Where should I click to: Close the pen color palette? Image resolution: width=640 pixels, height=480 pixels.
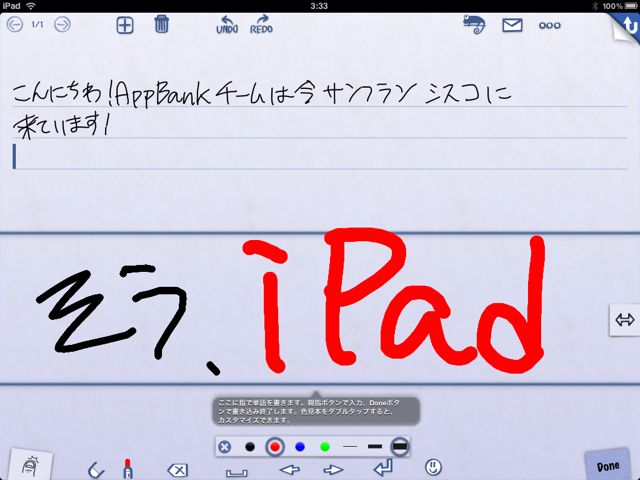click(x=224, y=447)
